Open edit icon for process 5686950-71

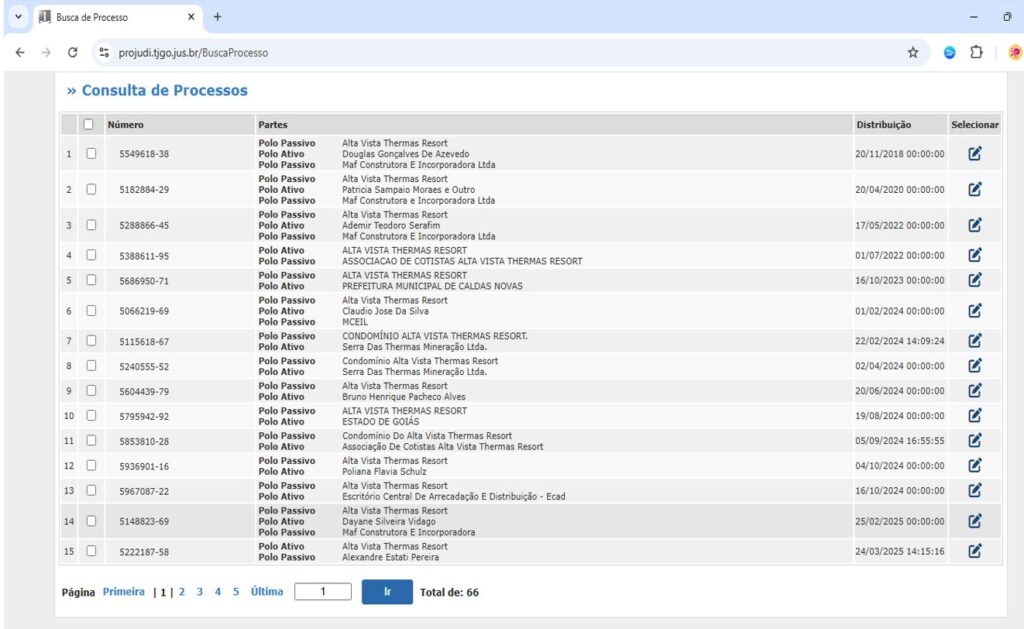point(975,280)
